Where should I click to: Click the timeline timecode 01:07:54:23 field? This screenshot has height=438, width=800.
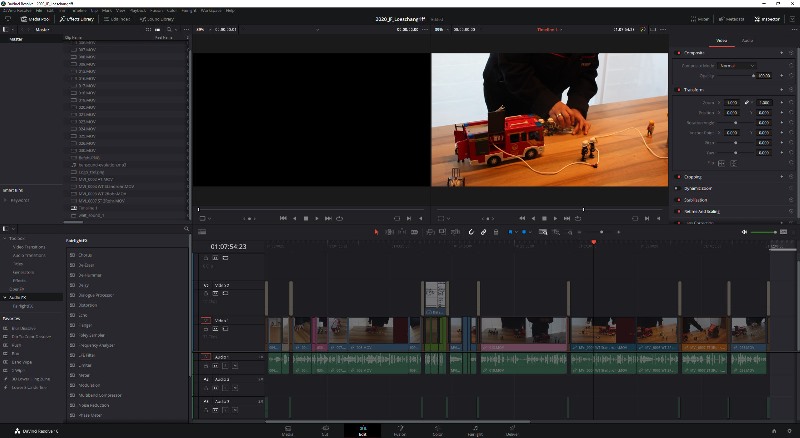pos(228,245)
